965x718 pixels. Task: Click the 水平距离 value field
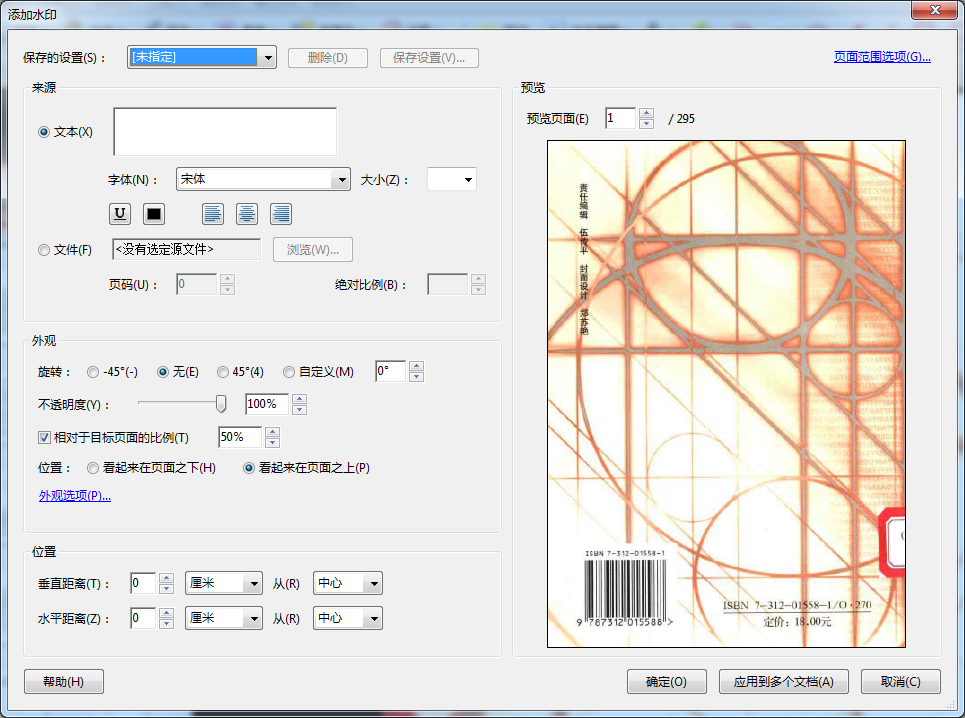143,618
